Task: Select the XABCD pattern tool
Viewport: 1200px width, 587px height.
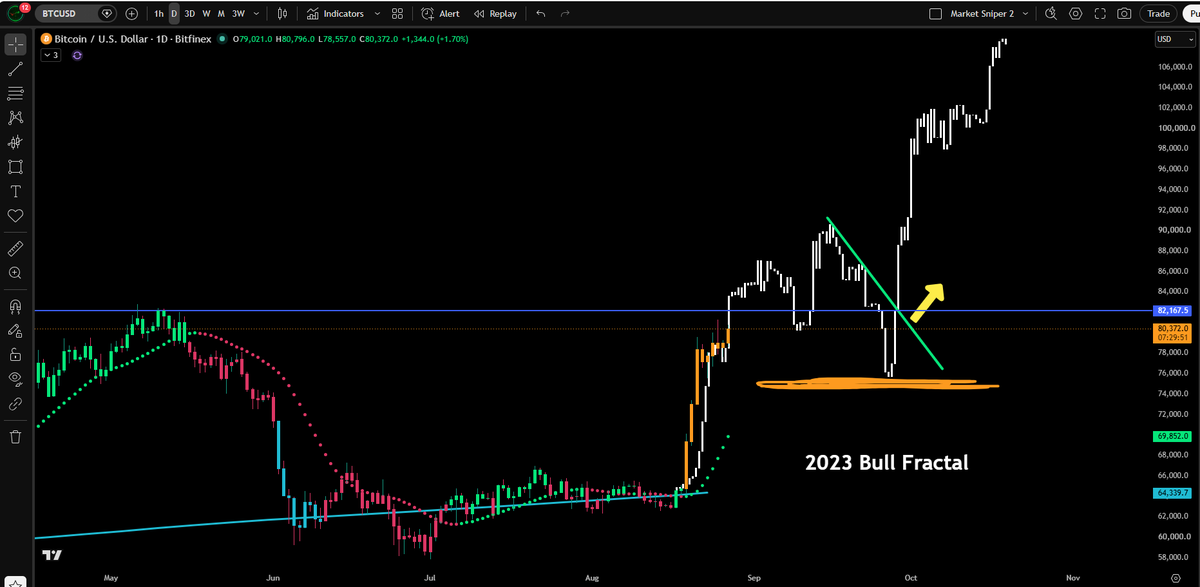Action: coord(16,118)
